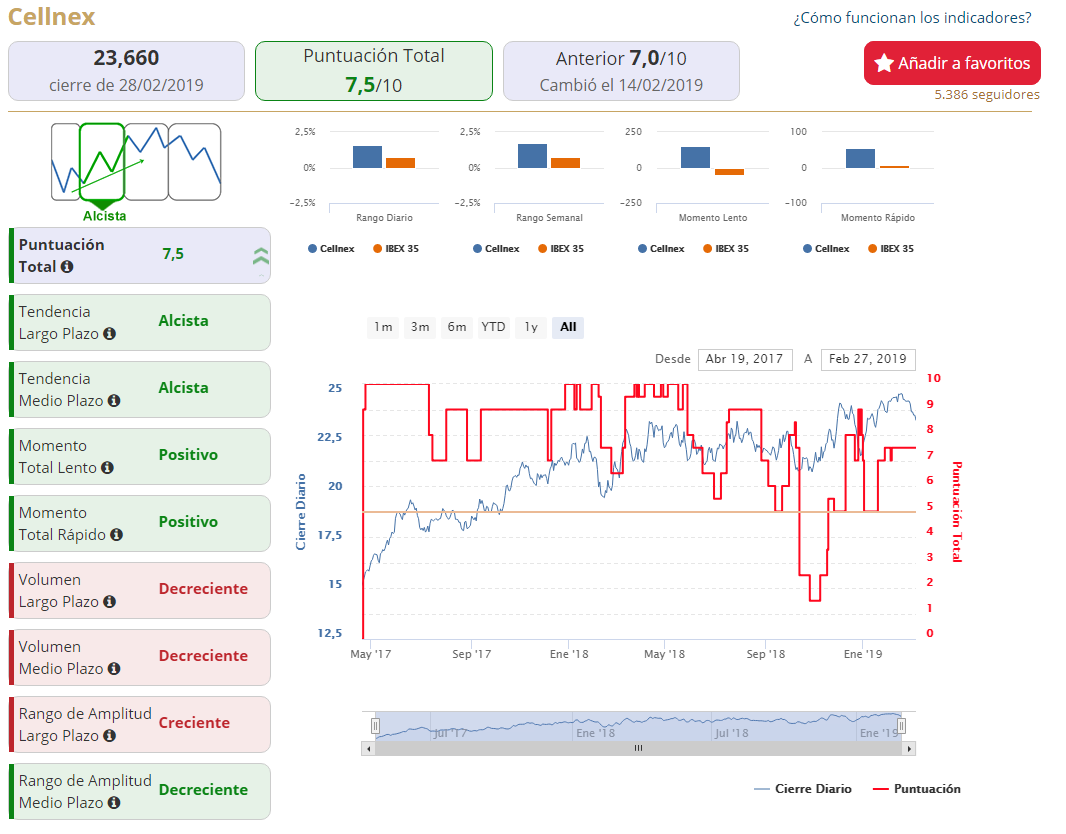Open ¿Cómo funcionan los indicadores? link
Image resolution: width=1066 pixels, height=834 pixels.
912,18
